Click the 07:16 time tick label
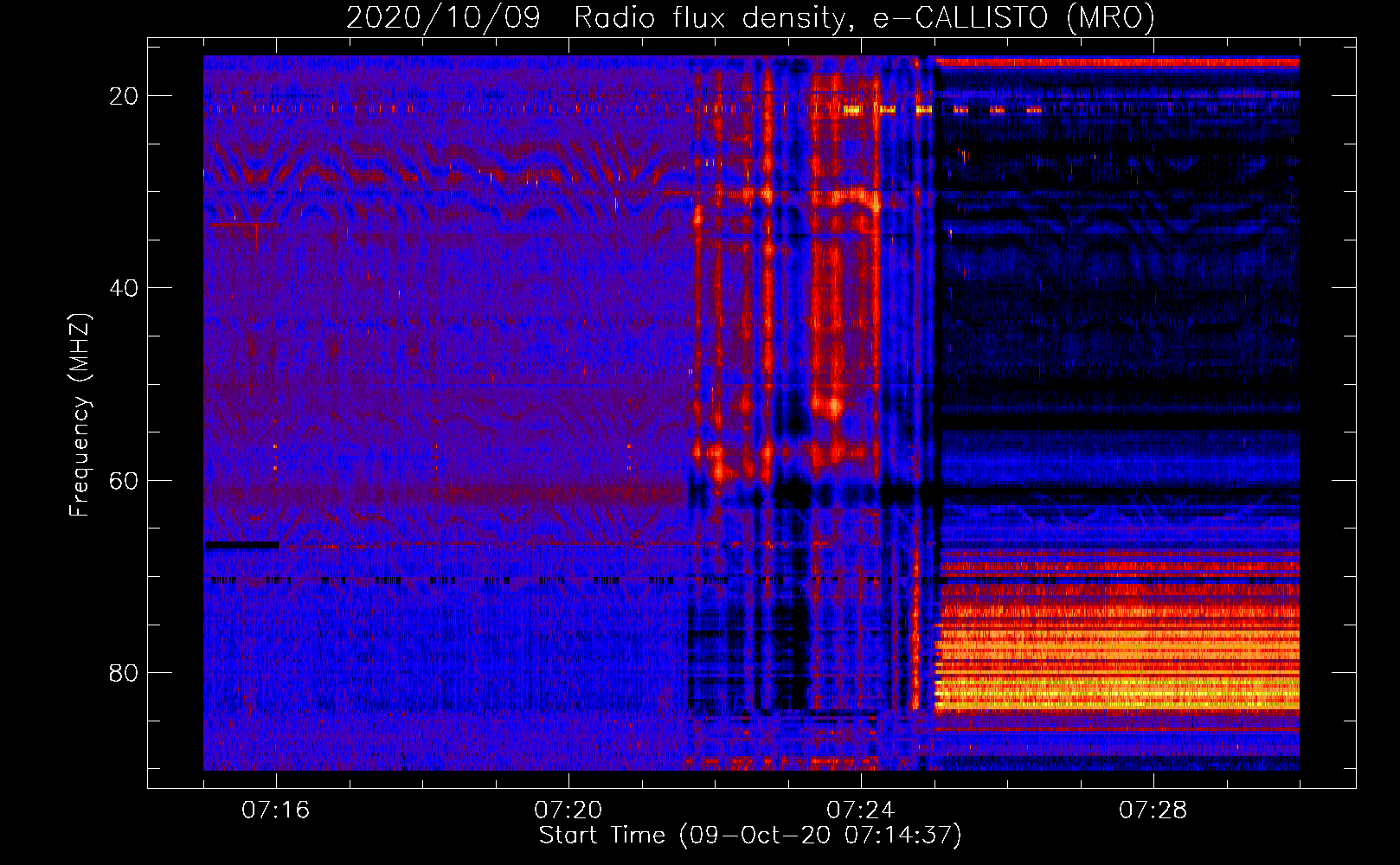The height and width of the screenshot is (865, 1400). click(x=276, y=811)
